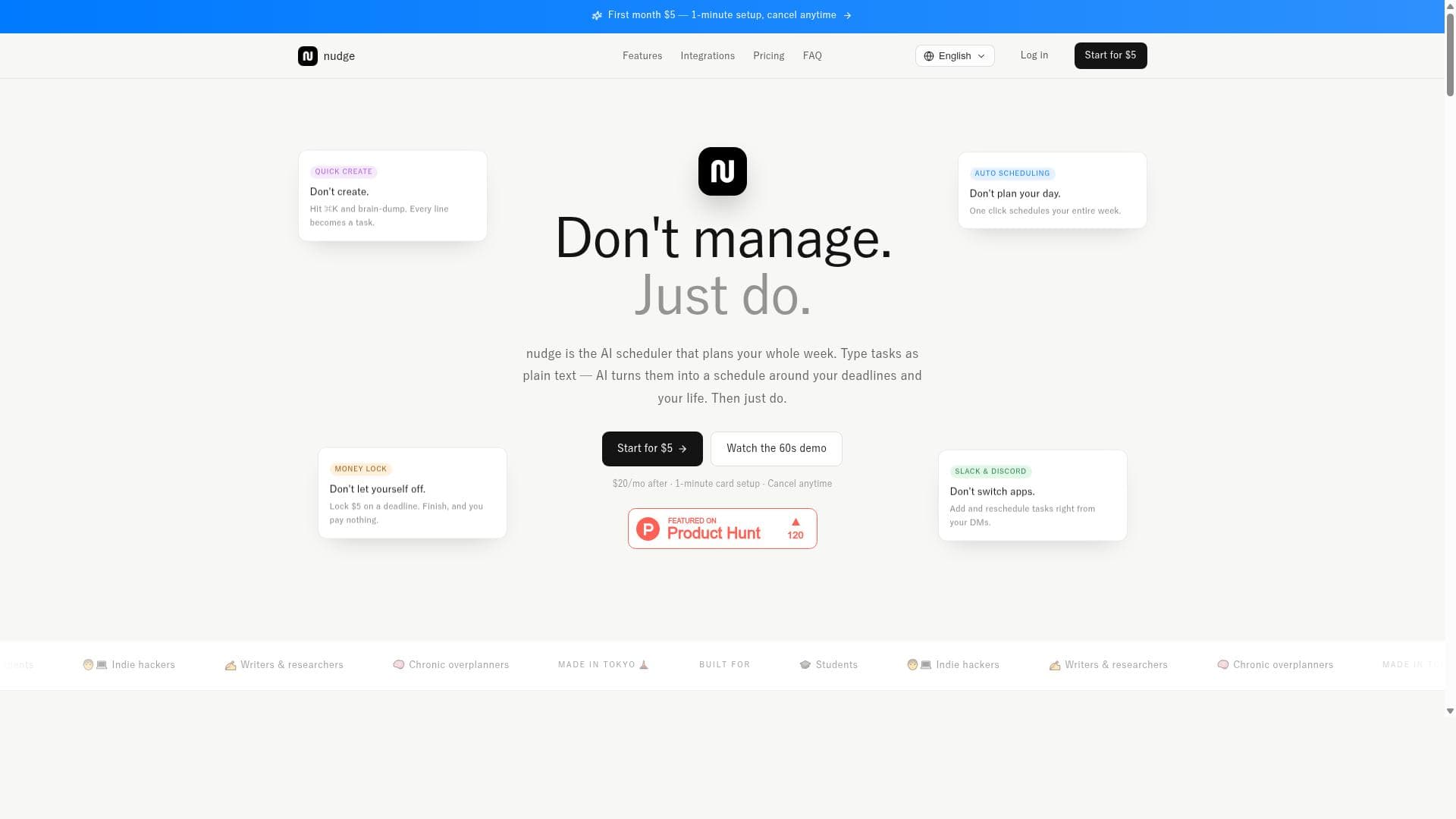Image resolution: width=1456 pixels, height=819 pixels.
Task: Click the Quick Create feature card
Action: click(393, 196)
